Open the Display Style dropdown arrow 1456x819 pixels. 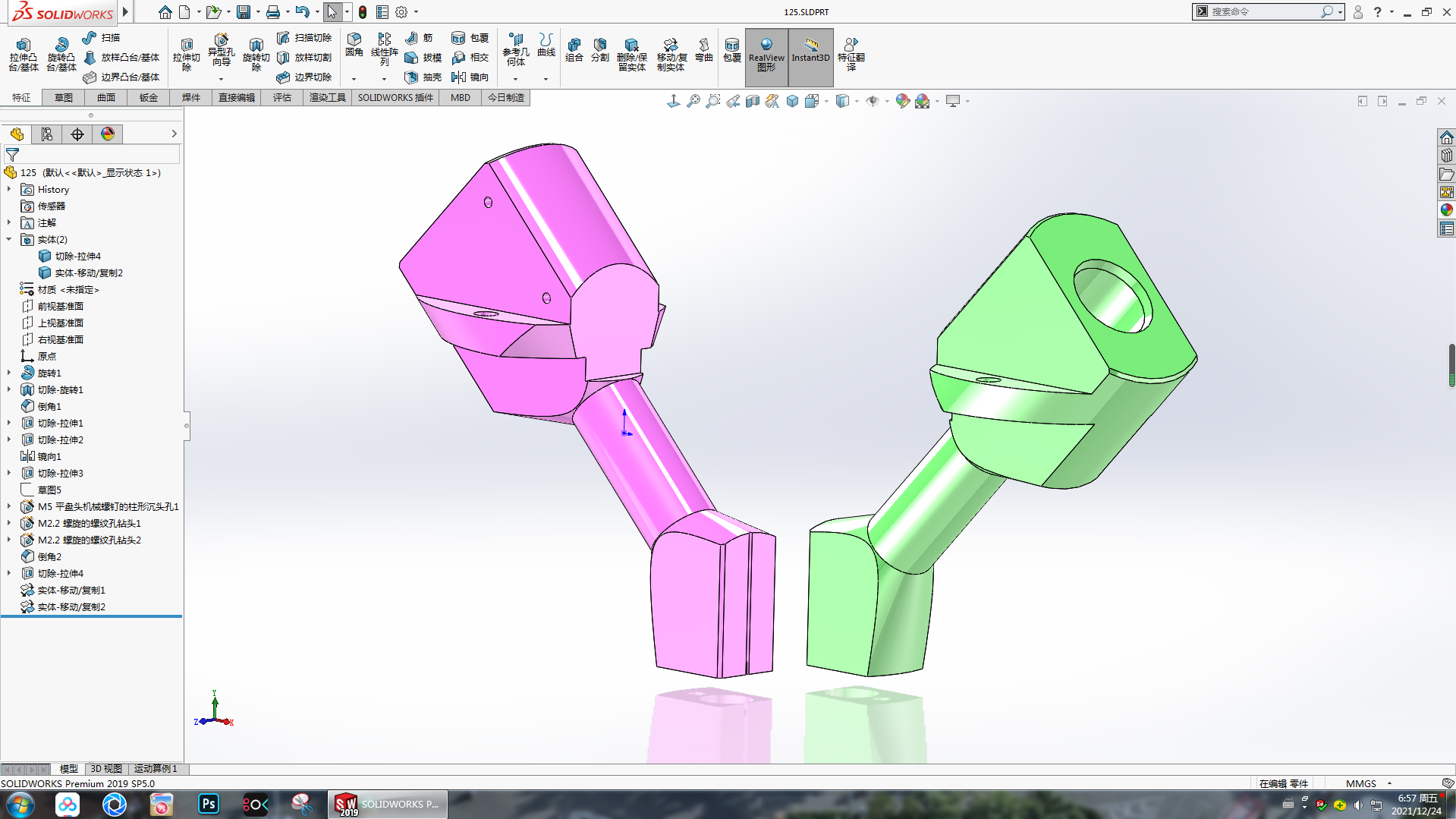click(857, 101)
